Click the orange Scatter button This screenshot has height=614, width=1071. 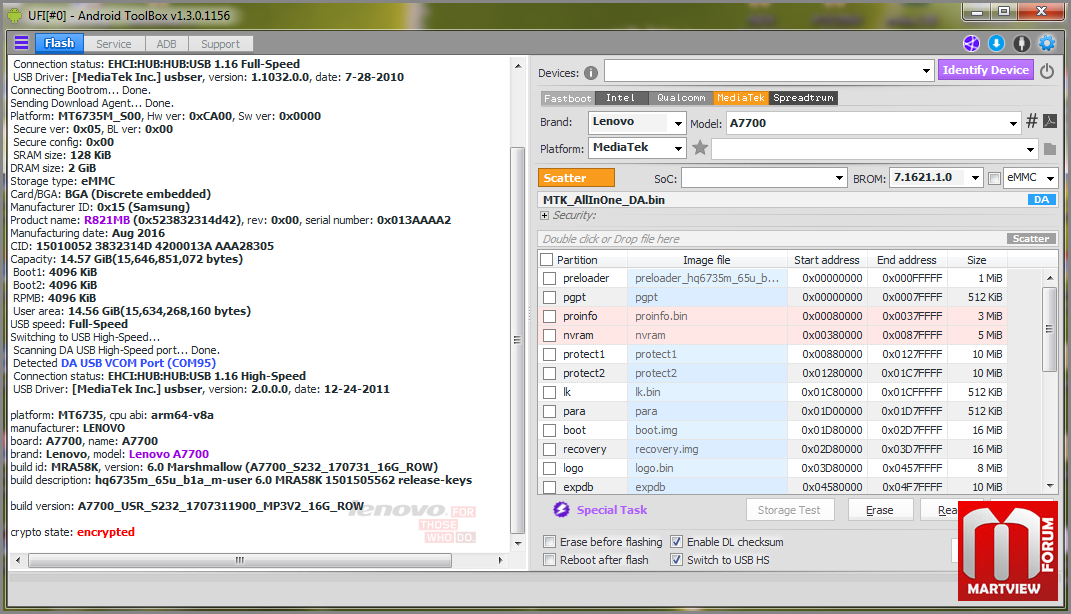(576, 178)
